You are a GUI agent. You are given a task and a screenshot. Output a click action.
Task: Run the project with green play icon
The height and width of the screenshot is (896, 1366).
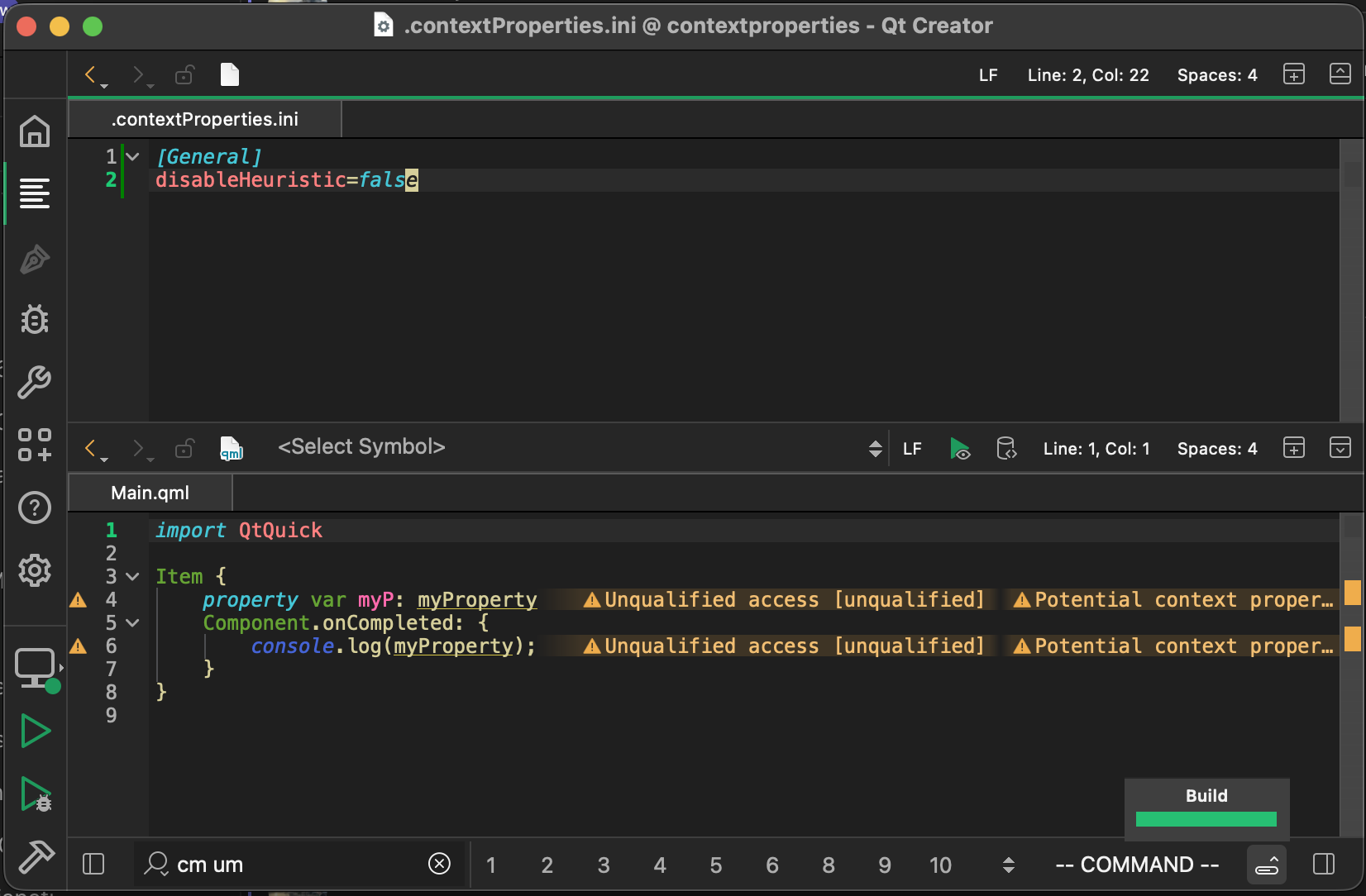[x=35, y=731]
